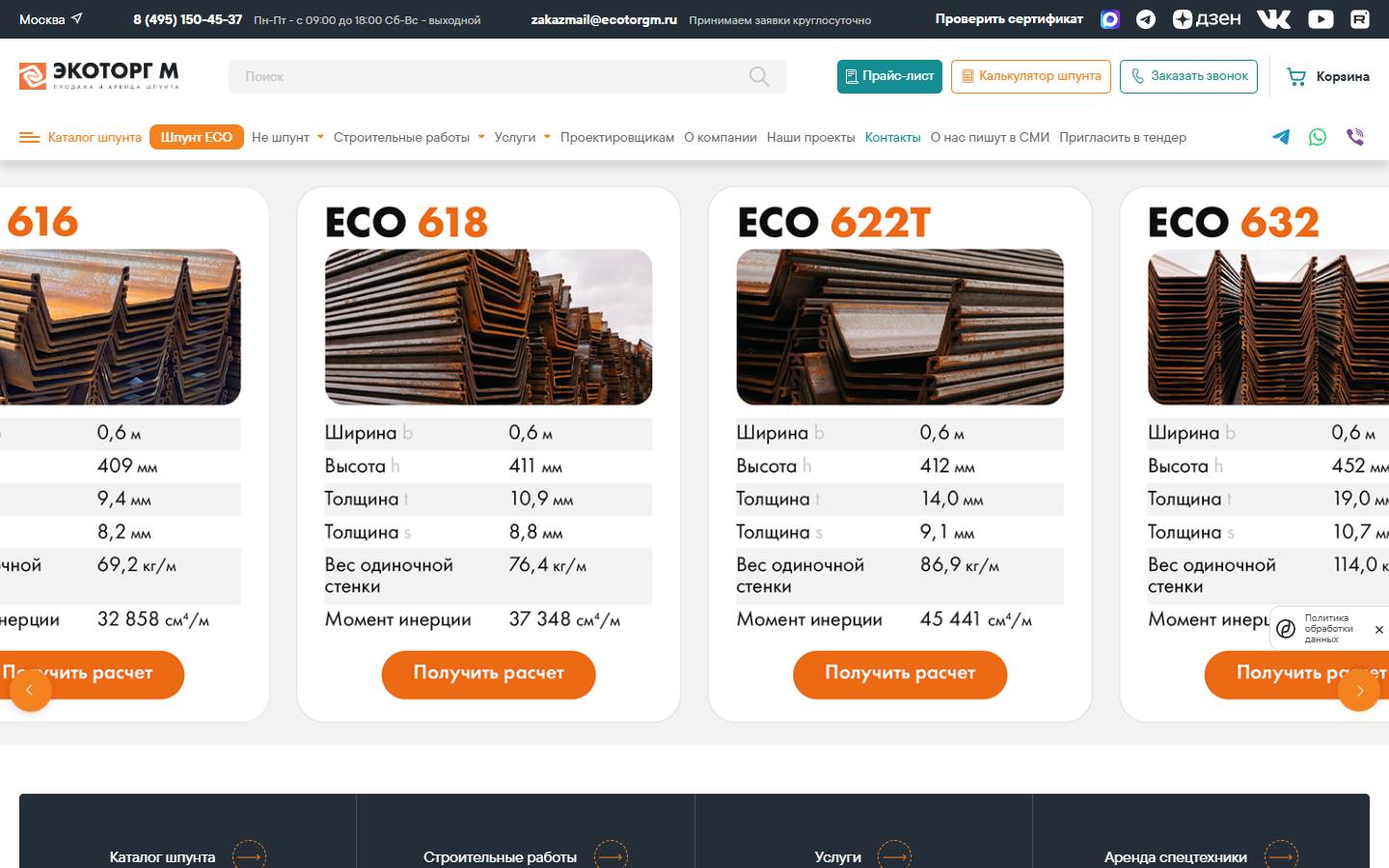1389x868 pixels.
Task: Open the Каталог шпунта hamburger menu
Action: pos(80,137)
